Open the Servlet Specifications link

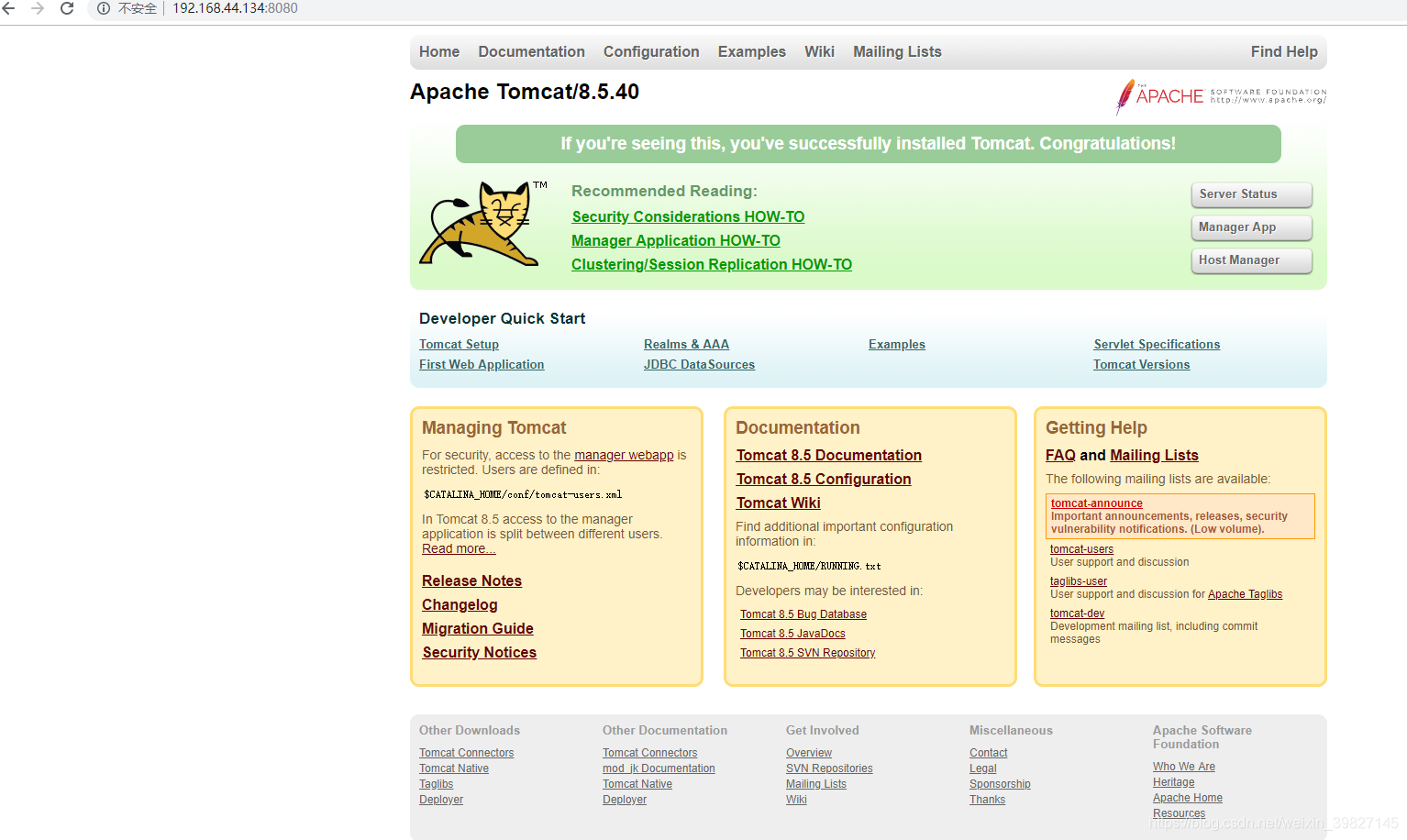click(x=1157, y=345)
